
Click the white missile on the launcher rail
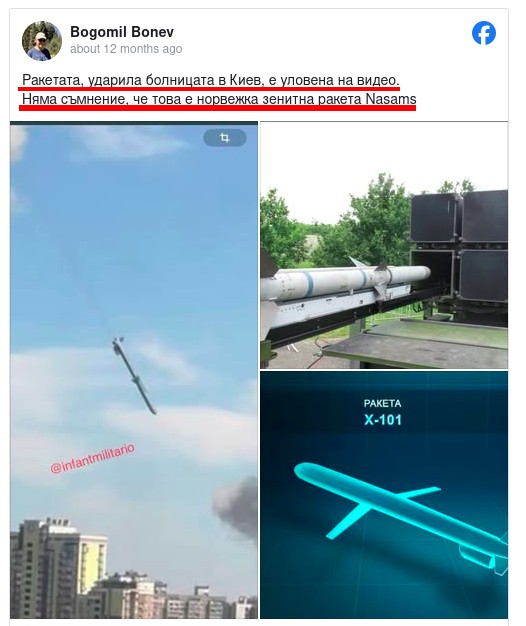[x=346, y=281]
